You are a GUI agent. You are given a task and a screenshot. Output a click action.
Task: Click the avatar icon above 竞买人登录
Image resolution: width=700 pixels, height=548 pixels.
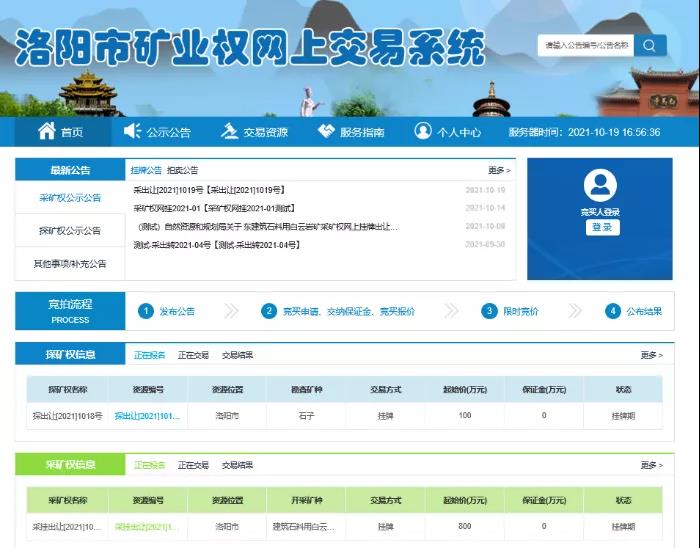600,185
